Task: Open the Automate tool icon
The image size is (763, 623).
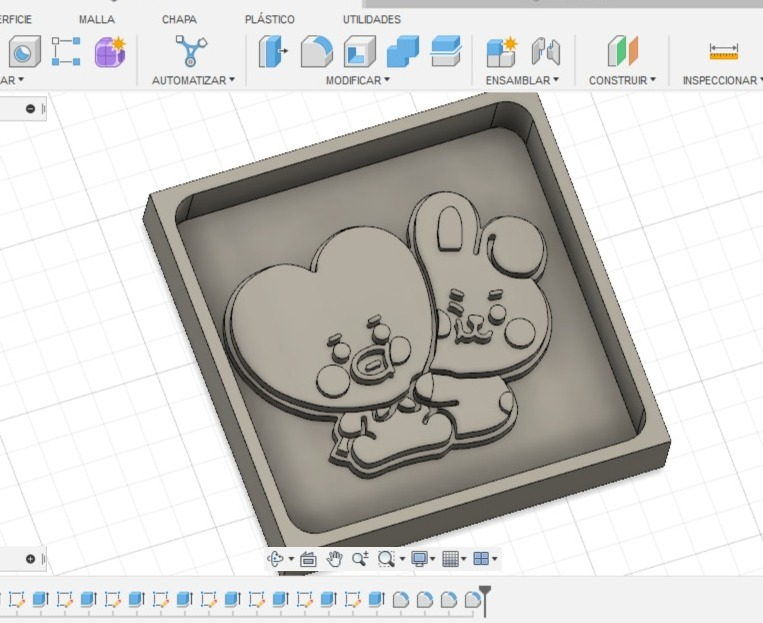Action: [x=191, y=51]
